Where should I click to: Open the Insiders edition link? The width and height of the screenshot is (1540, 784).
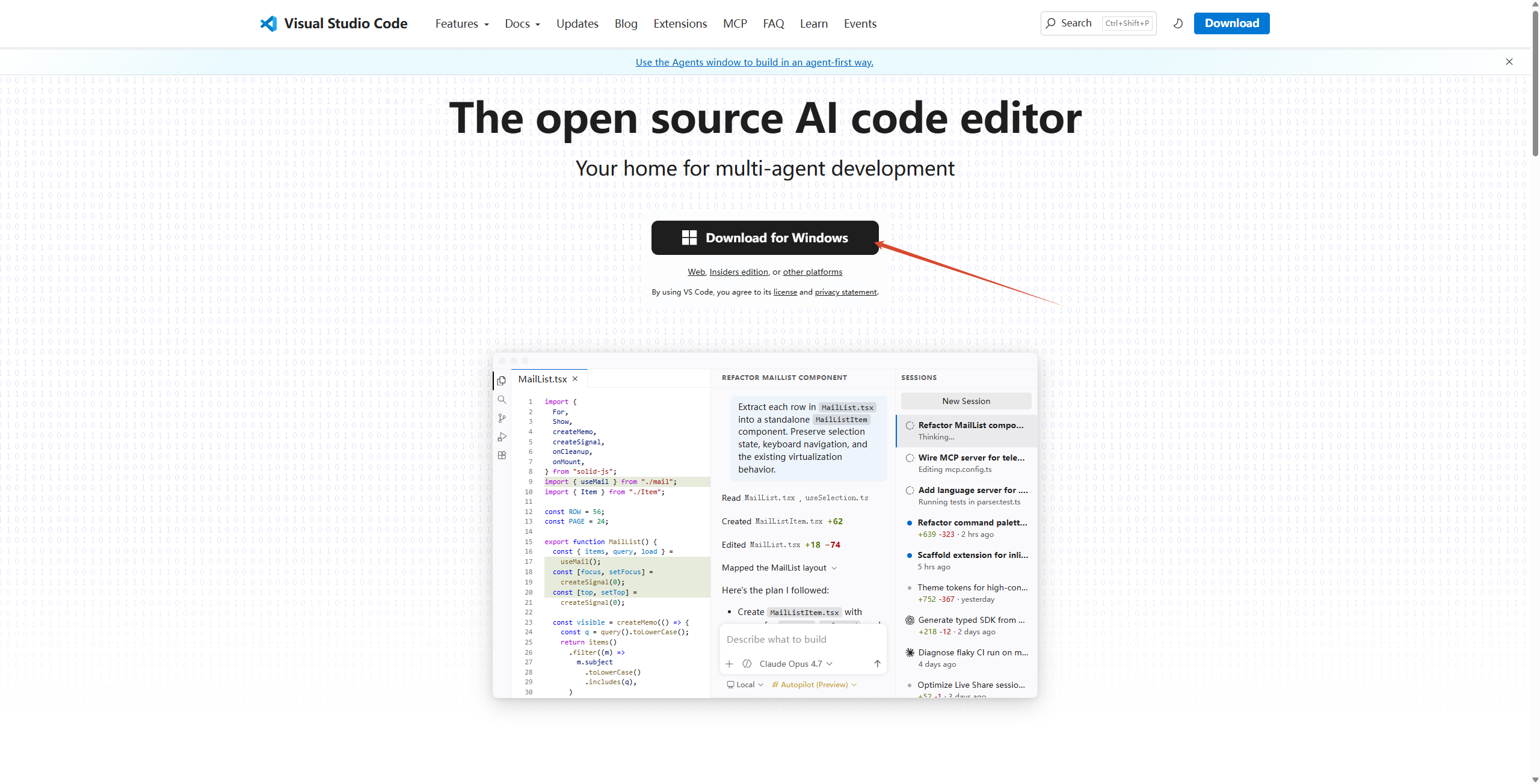coord(739,272)
